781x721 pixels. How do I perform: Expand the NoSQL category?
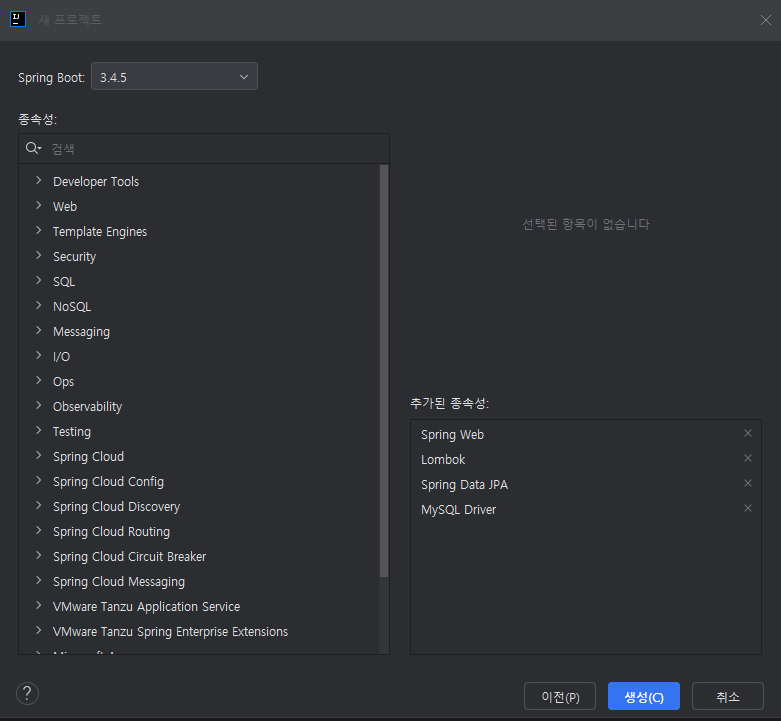pyautogui.click(x=38, y=305)
